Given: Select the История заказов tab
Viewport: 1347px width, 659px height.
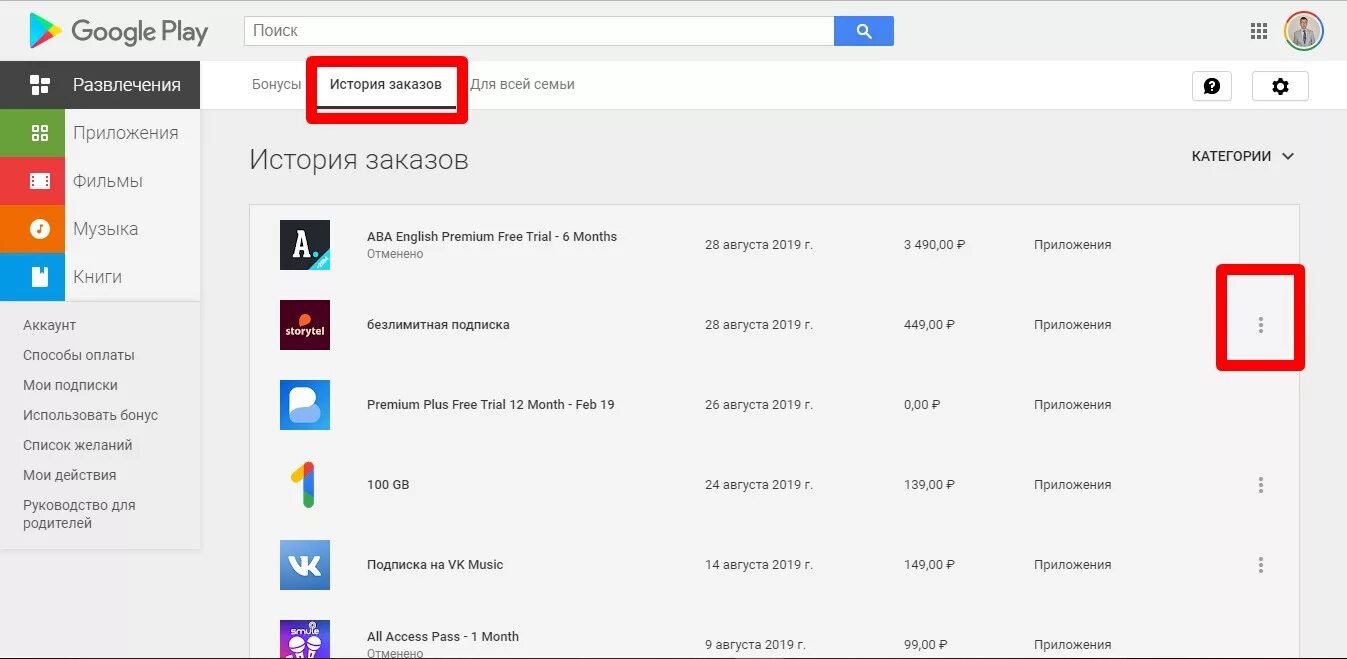Looking at the screenshot, I should (x=386, y=85).
